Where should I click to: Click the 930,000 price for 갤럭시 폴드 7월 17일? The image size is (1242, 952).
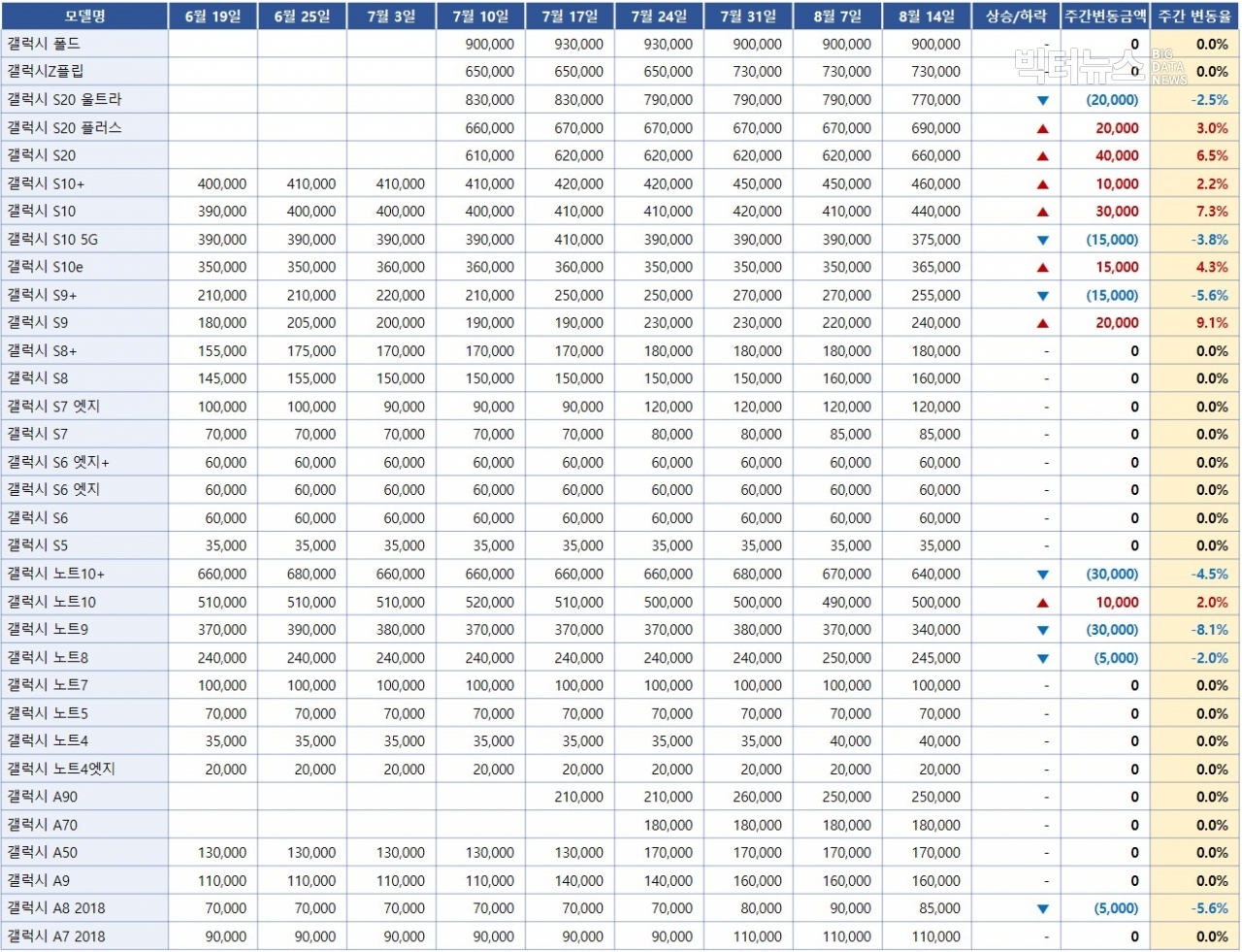pyautogui.click(x=578, y=45)
